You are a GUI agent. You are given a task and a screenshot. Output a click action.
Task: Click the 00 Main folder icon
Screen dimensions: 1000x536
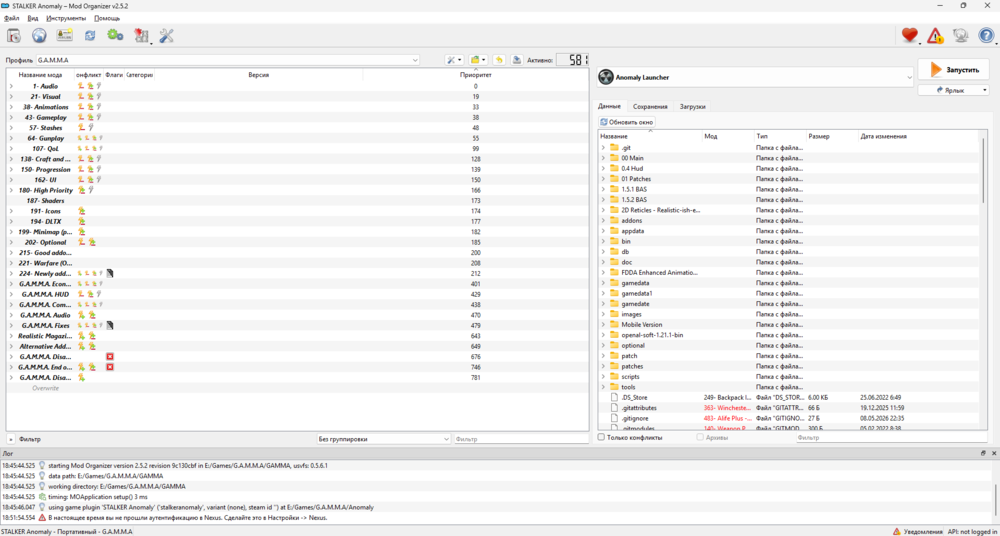click(615, 158)
